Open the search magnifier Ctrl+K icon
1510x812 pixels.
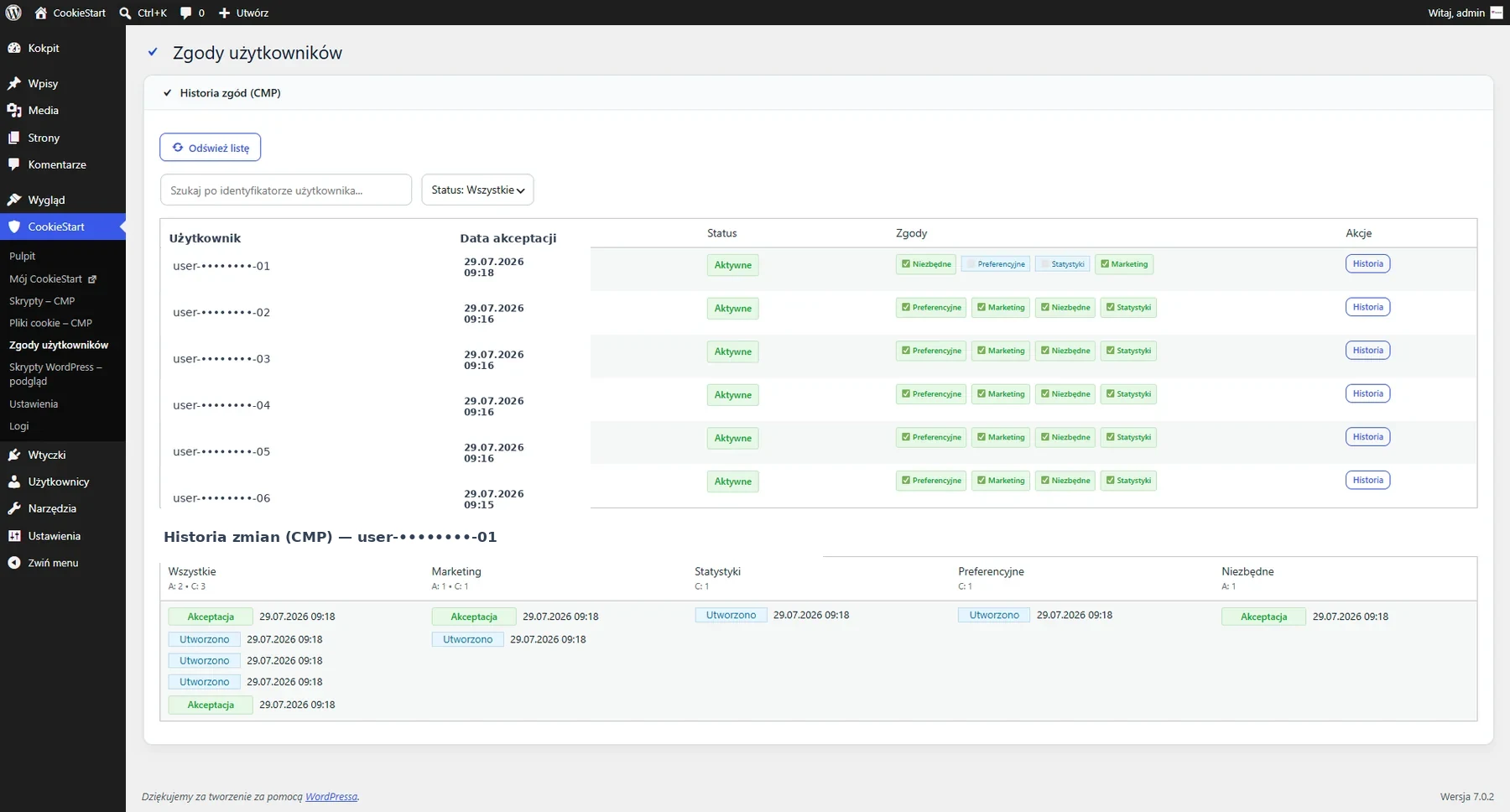pos(125,13)
